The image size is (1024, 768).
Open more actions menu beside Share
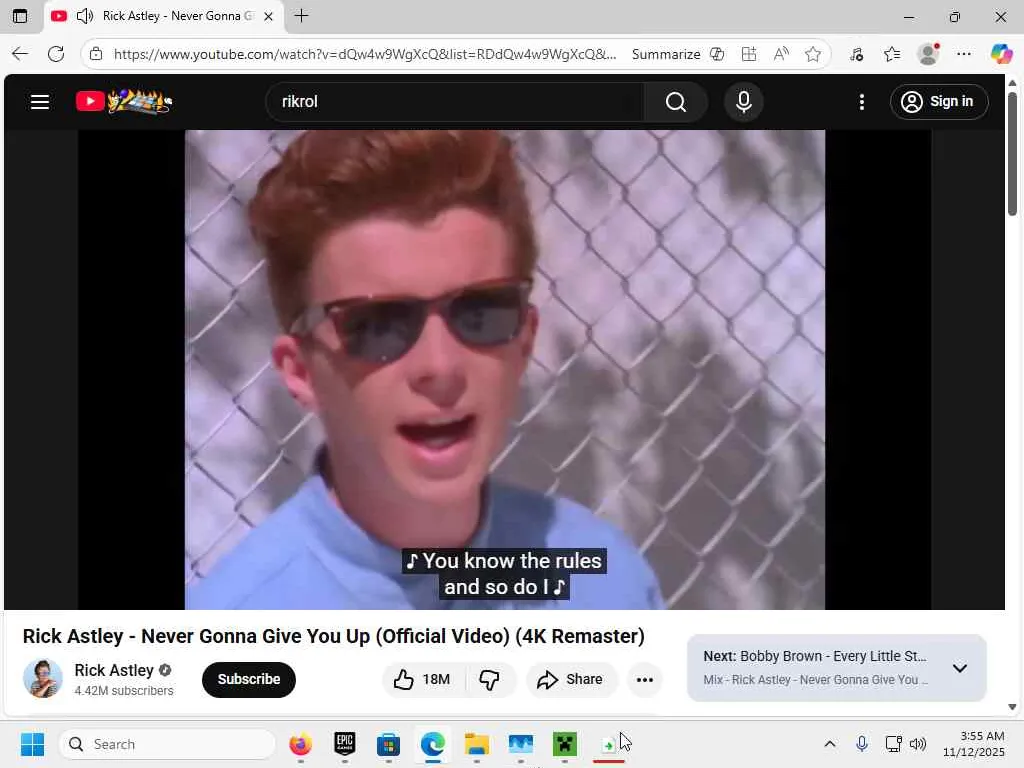(645, 679)
